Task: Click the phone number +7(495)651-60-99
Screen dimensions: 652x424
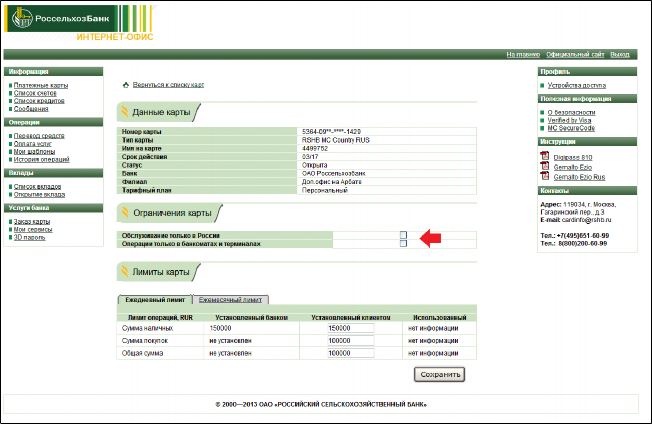Action: [583, 236]
